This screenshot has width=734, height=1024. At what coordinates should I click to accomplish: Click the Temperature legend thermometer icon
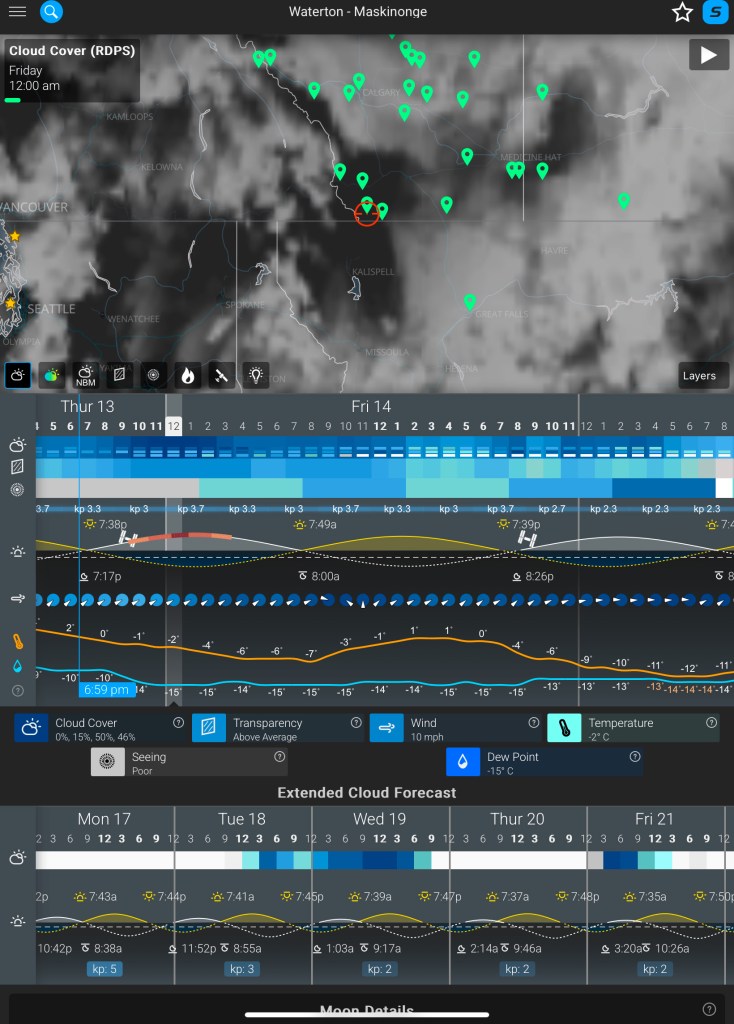pos(564,728)
